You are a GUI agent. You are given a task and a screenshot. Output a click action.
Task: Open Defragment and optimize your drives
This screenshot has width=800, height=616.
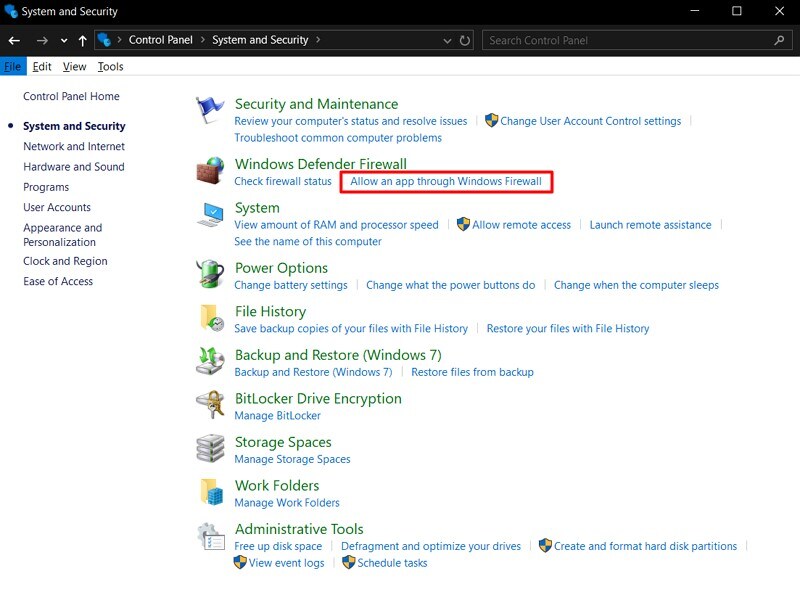point(431,546)
